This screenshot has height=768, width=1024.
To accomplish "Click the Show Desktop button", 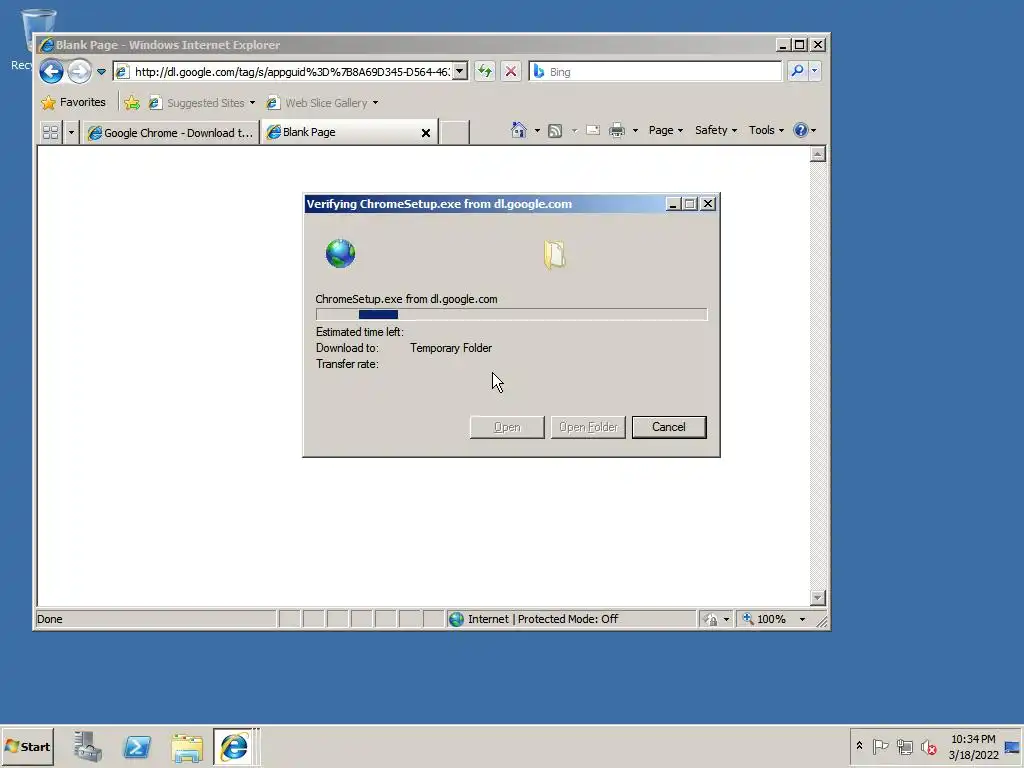I will pyautogui.click(x=1013, y=746).
